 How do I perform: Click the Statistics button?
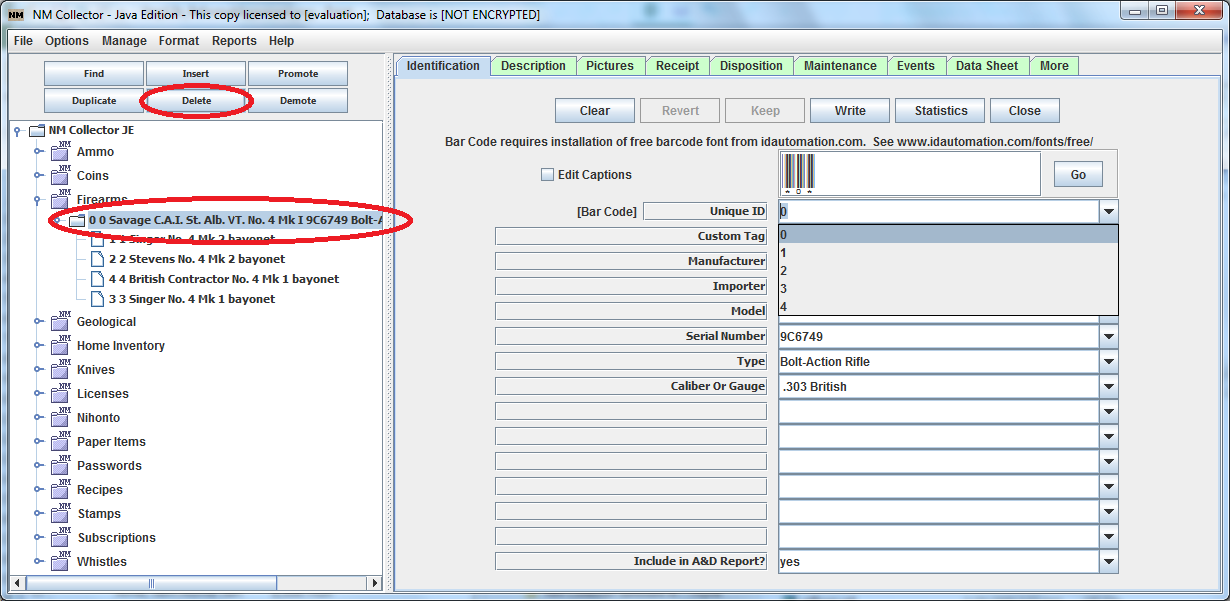(x=938, y=110)
